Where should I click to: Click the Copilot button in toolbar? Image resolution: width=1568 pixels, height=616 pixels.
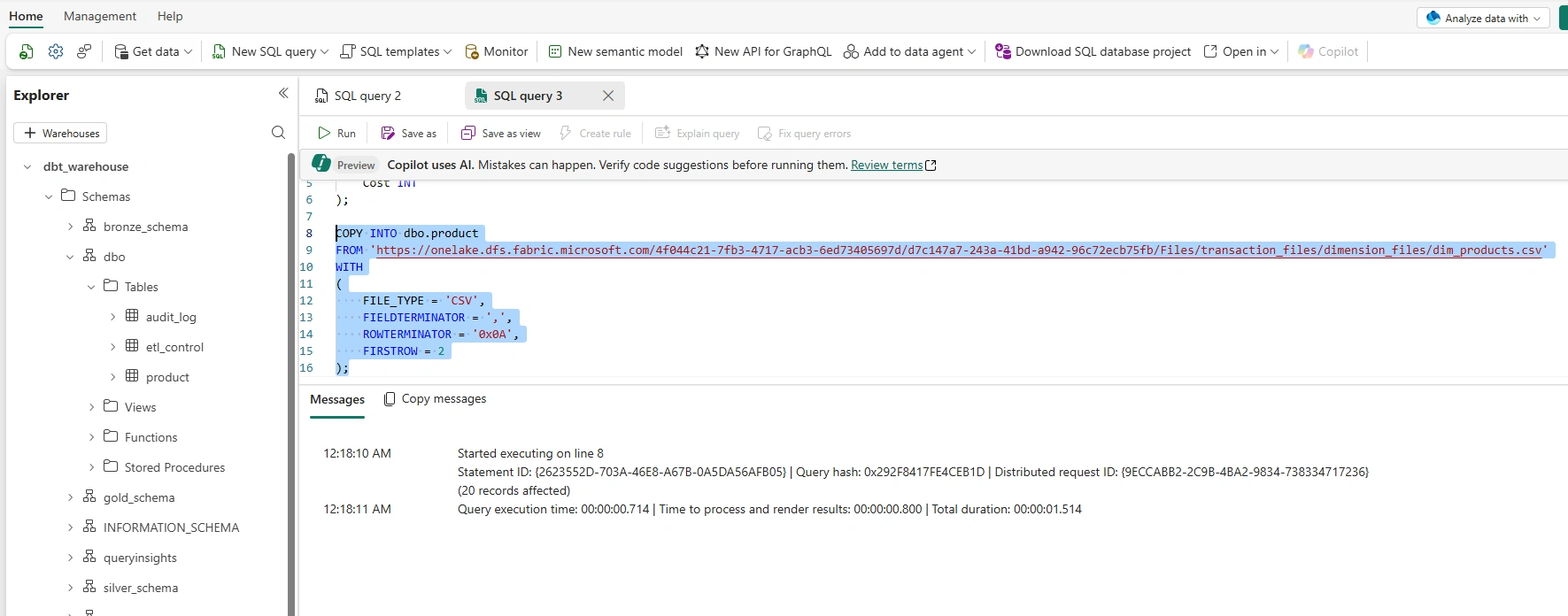tap(1328, 51)
